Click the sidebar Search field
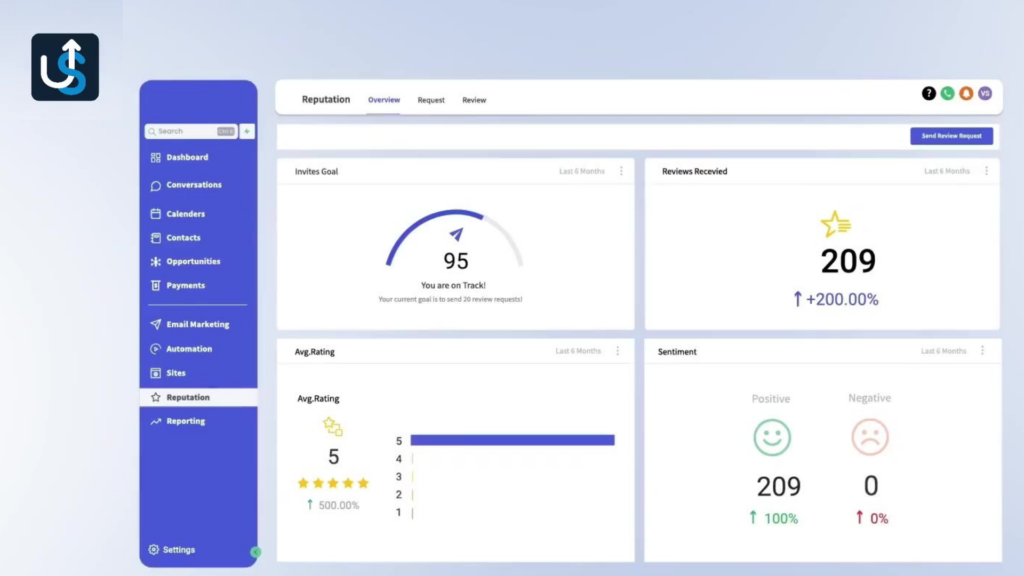1024x576 pixels. click(191, 131)
